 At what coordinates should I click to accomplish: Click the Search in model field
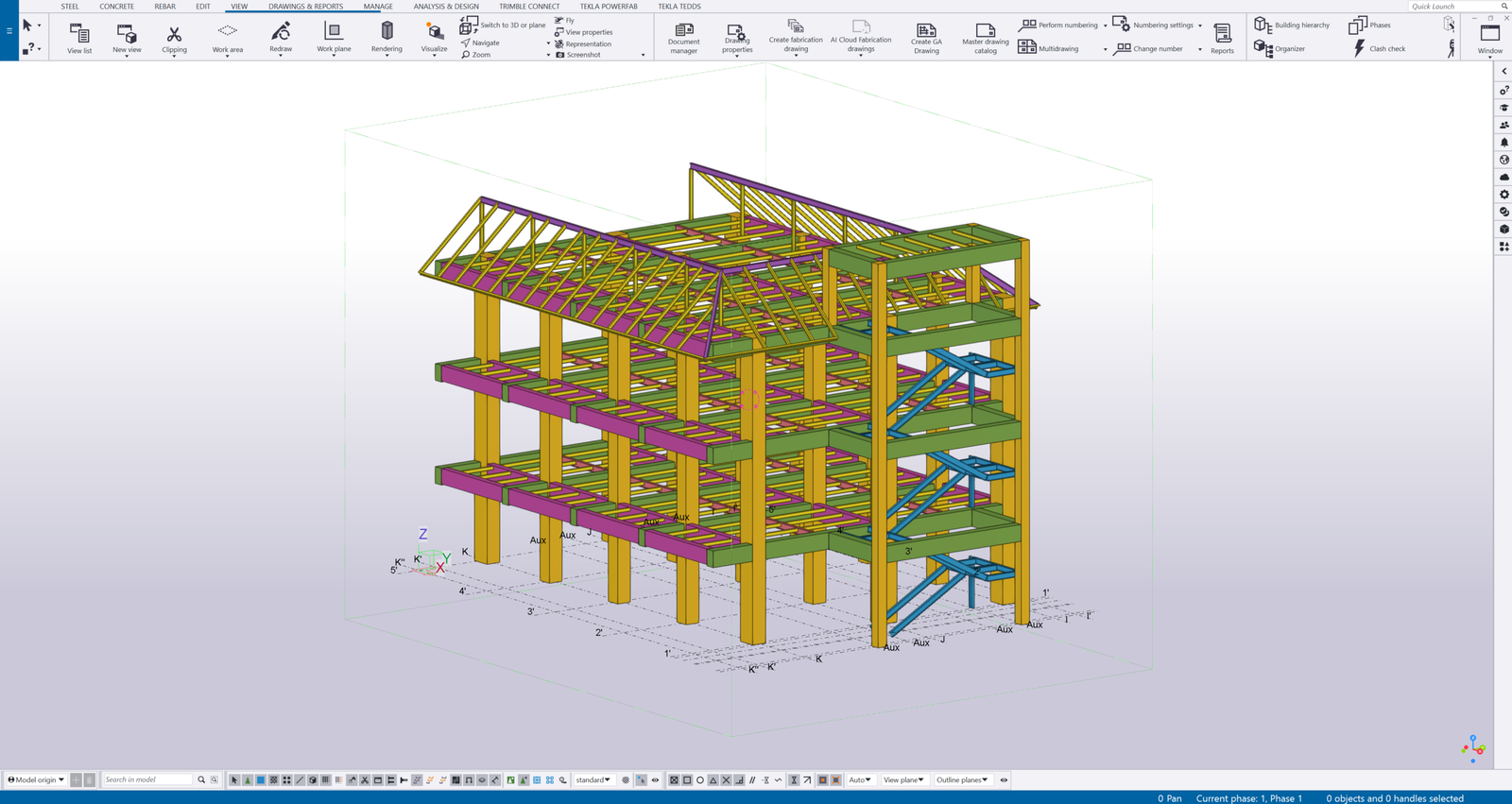pyautogui.click(x=148, y=780)
